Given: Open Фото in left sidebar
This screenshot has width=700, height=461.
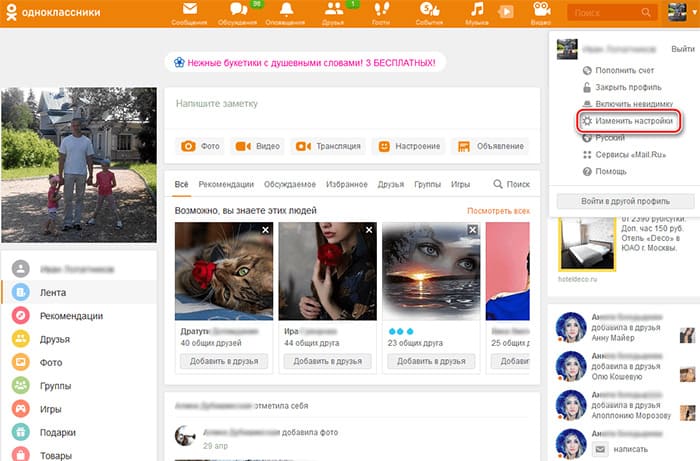Looking at the screenshot, I should pyautogui.click(x=79, y=362).
